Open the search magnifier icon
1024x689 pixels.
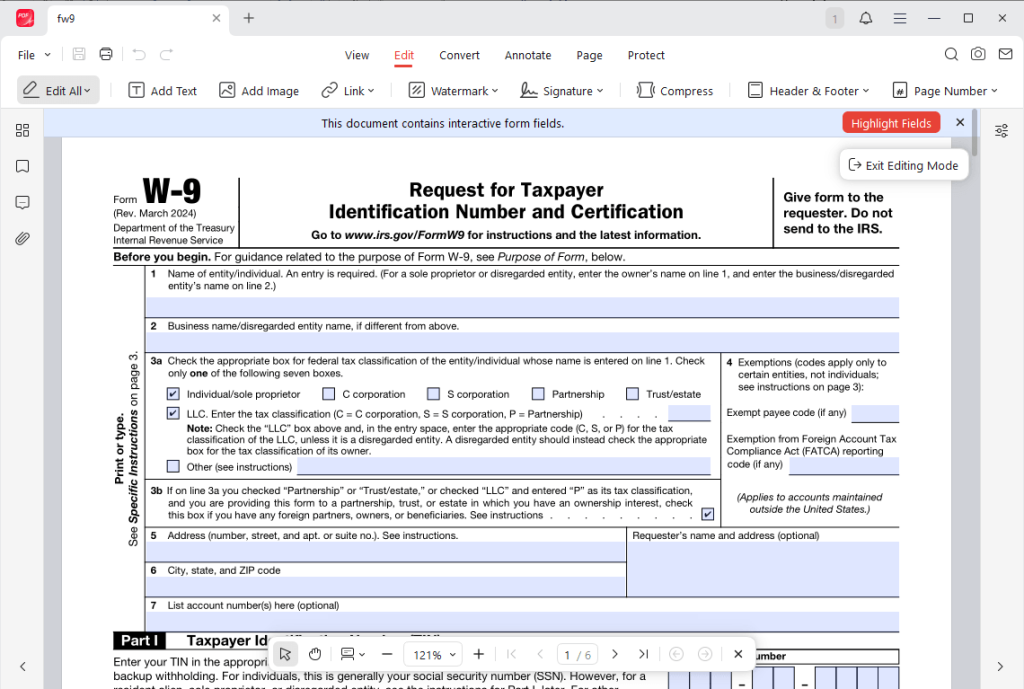(x=952, y=54)
